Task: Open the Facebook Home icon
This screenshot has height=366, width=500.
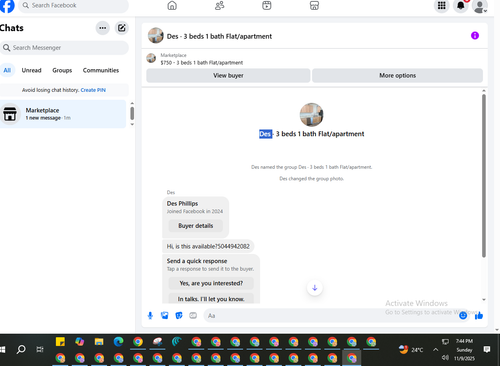Action: 172,5
